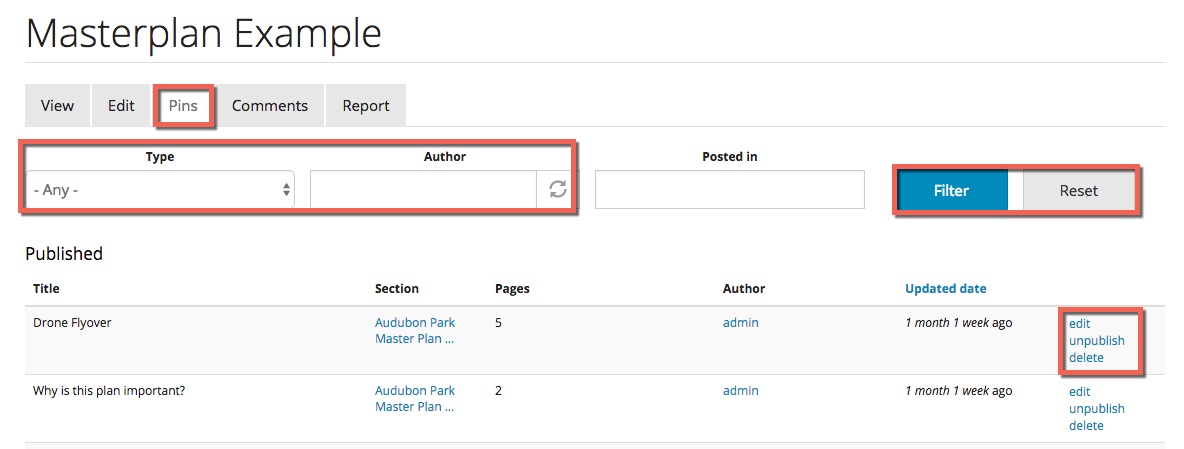Open the Edit tab
Screen dimensions: 1184x449
[x=121, y=106]
